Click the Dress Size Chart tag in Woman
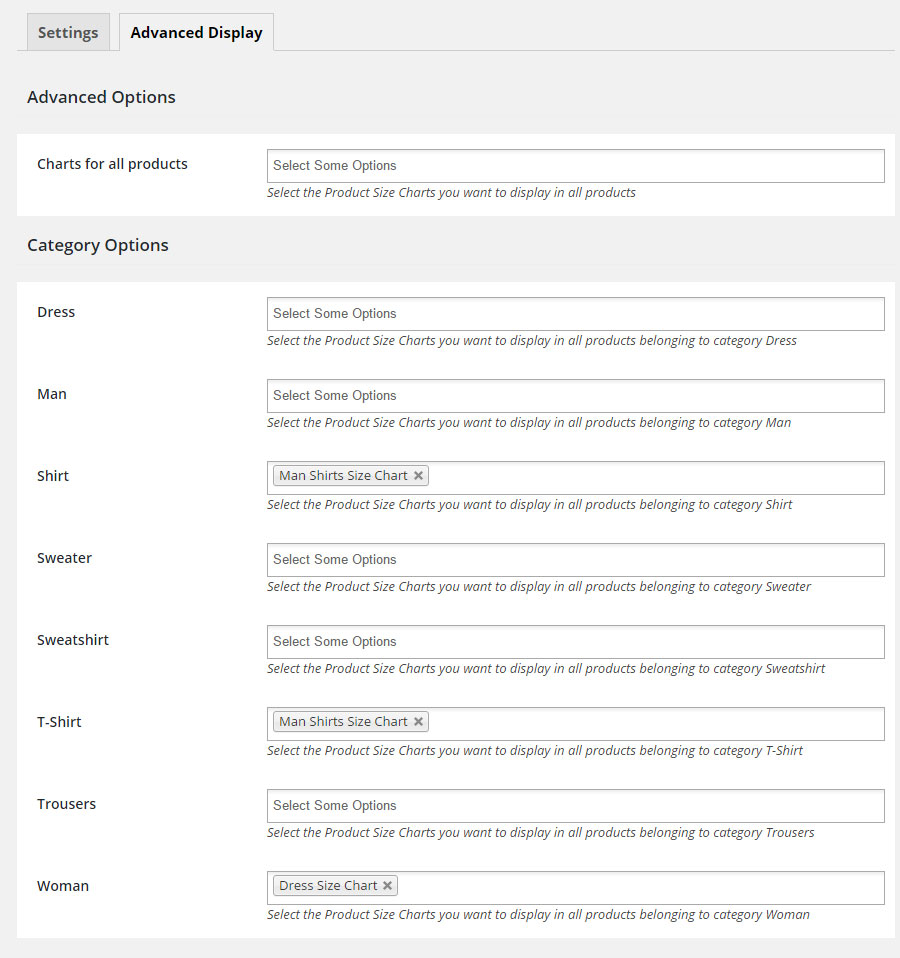 tap(328, 886)
